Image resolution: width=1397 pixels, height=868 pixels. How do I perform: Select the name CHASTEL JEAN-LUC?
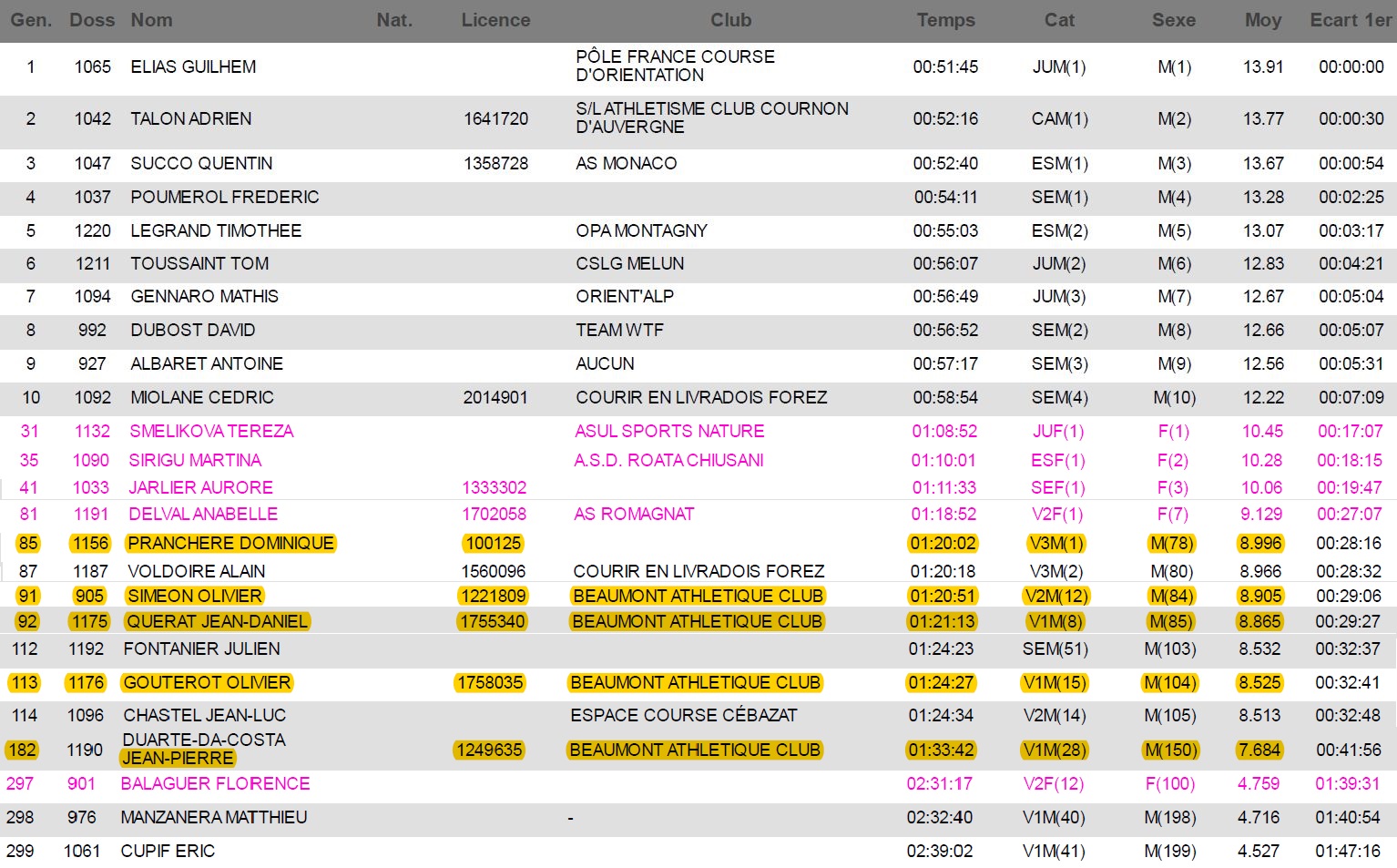[x=205, y=715]
